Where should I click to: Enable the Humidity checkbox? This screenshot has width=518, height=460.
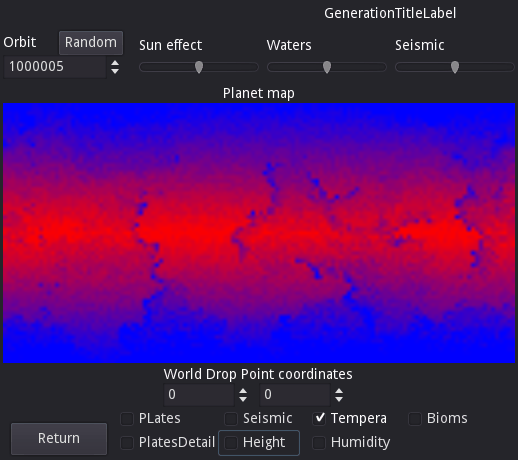(x=319, y=443)
